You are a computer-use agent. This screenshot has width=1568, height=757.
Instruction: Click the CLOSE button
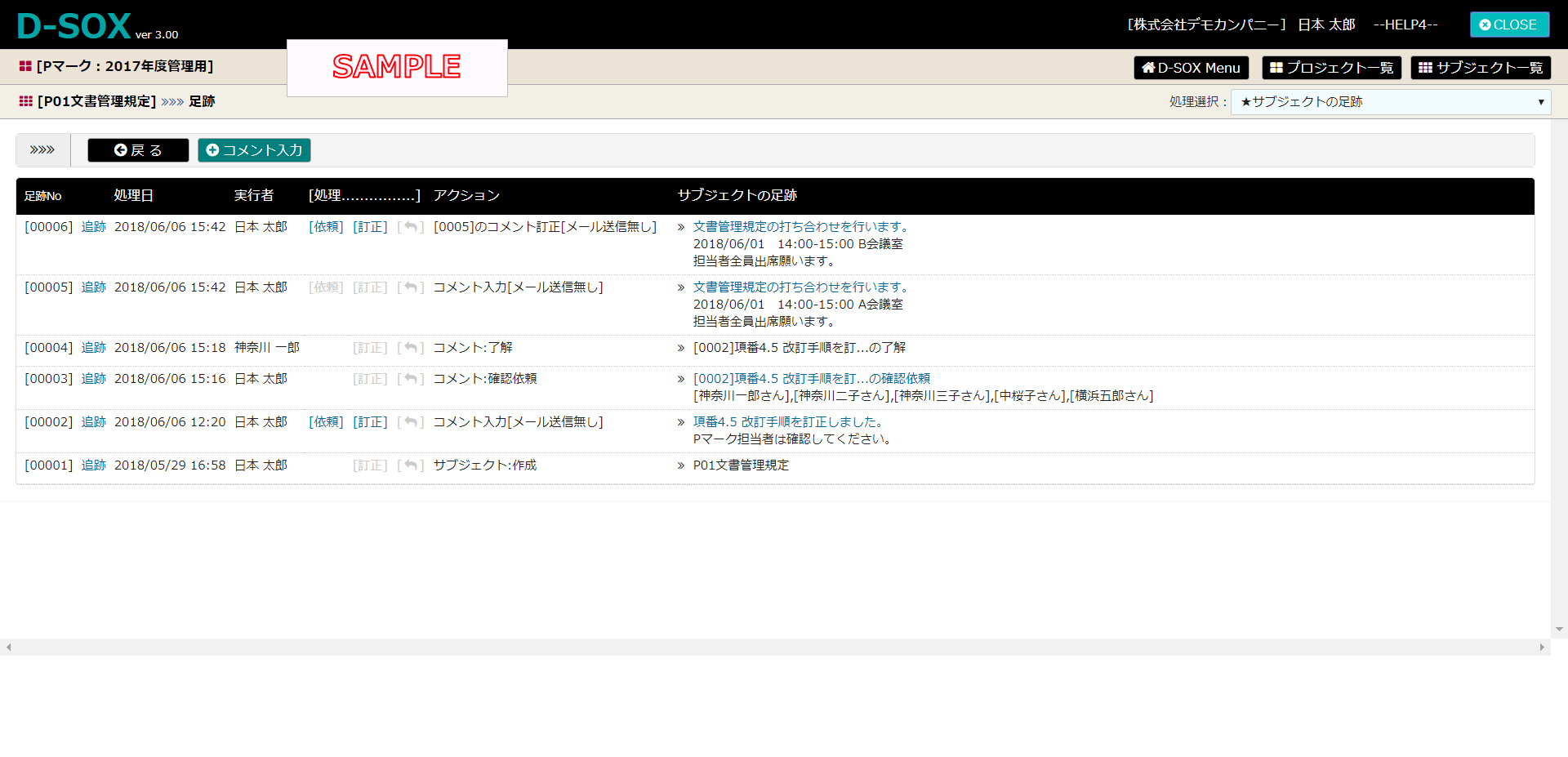pyautogui.click(x=1509, y=24)
